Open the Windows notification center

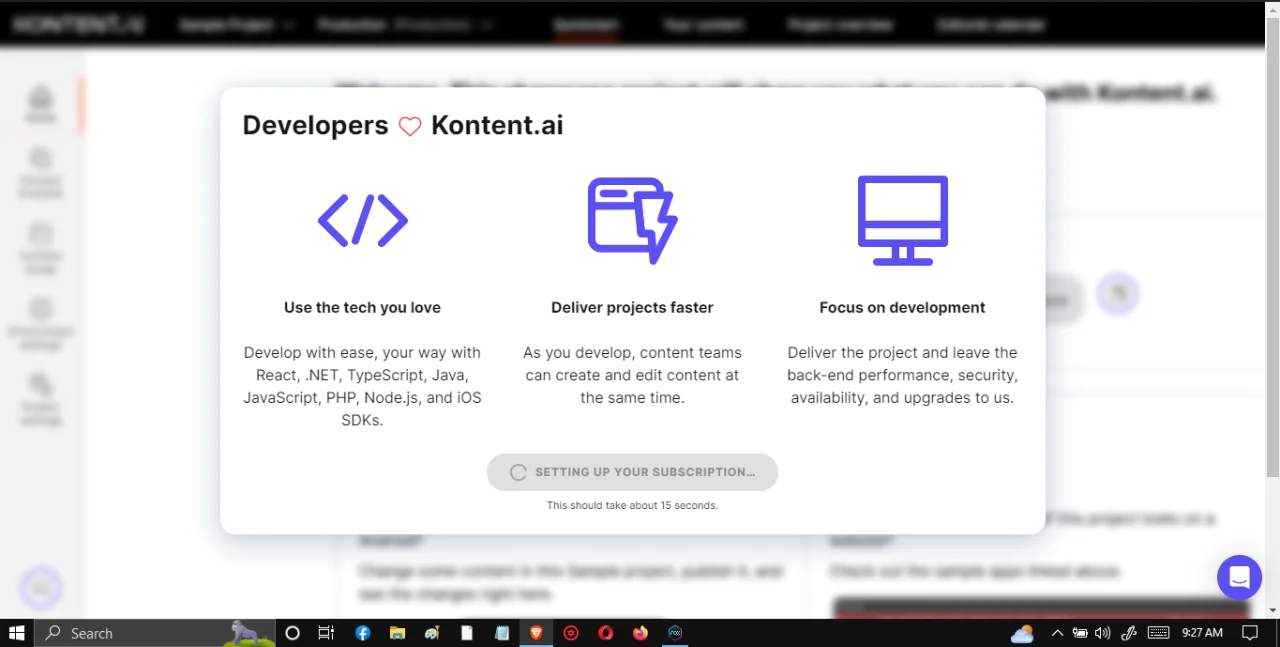(1250, 633)
